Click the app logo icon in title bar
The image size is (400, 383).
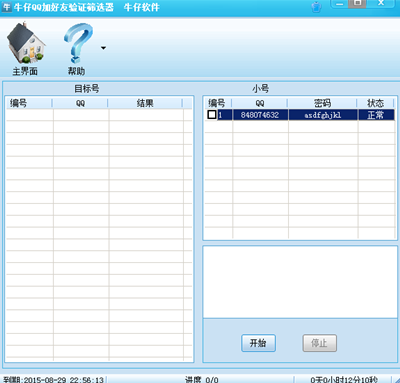tap(6, 7)
